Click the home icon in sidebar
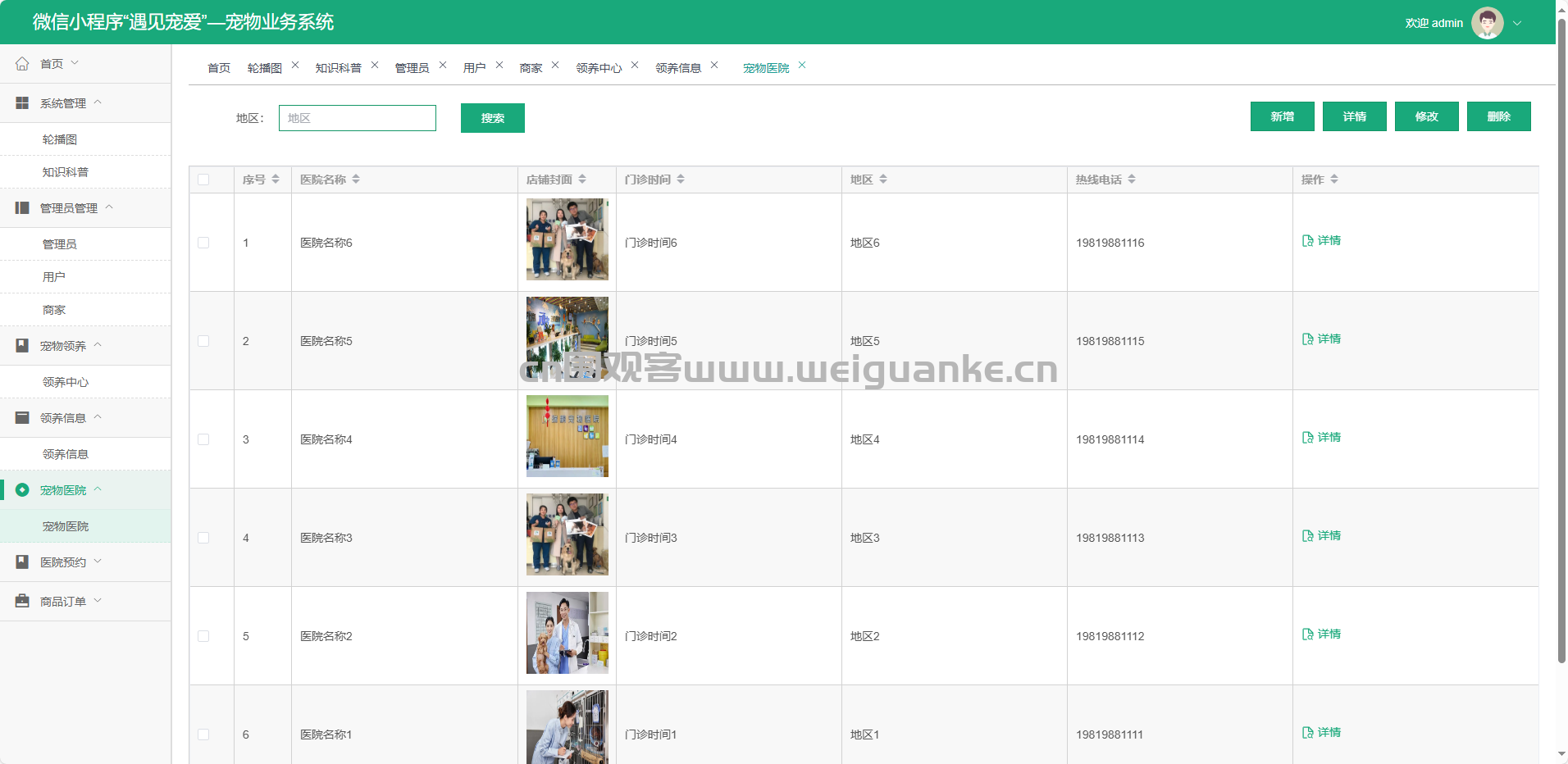 click(x=22, y=64)
